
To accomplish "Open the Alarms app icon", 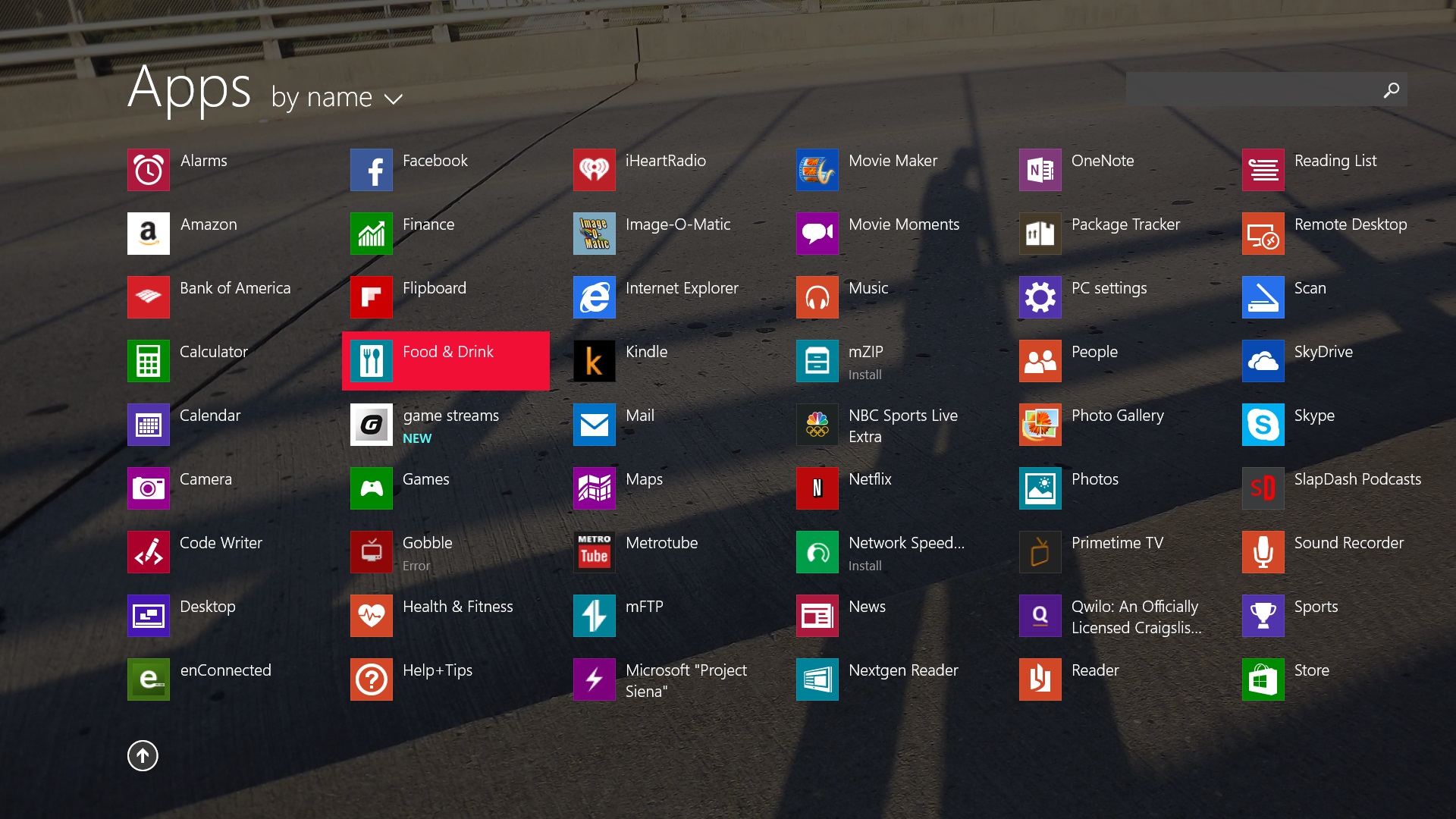I will [149, 170].
